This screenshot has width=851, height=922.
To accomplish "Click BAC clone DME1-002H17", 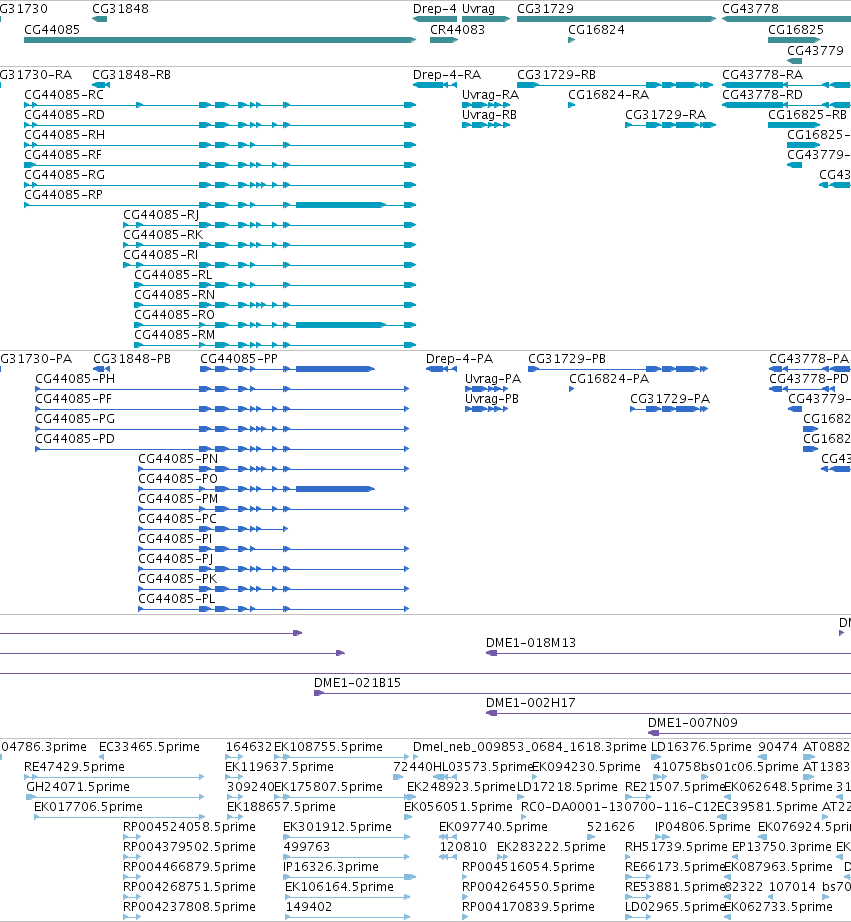I will click(531, 703).
